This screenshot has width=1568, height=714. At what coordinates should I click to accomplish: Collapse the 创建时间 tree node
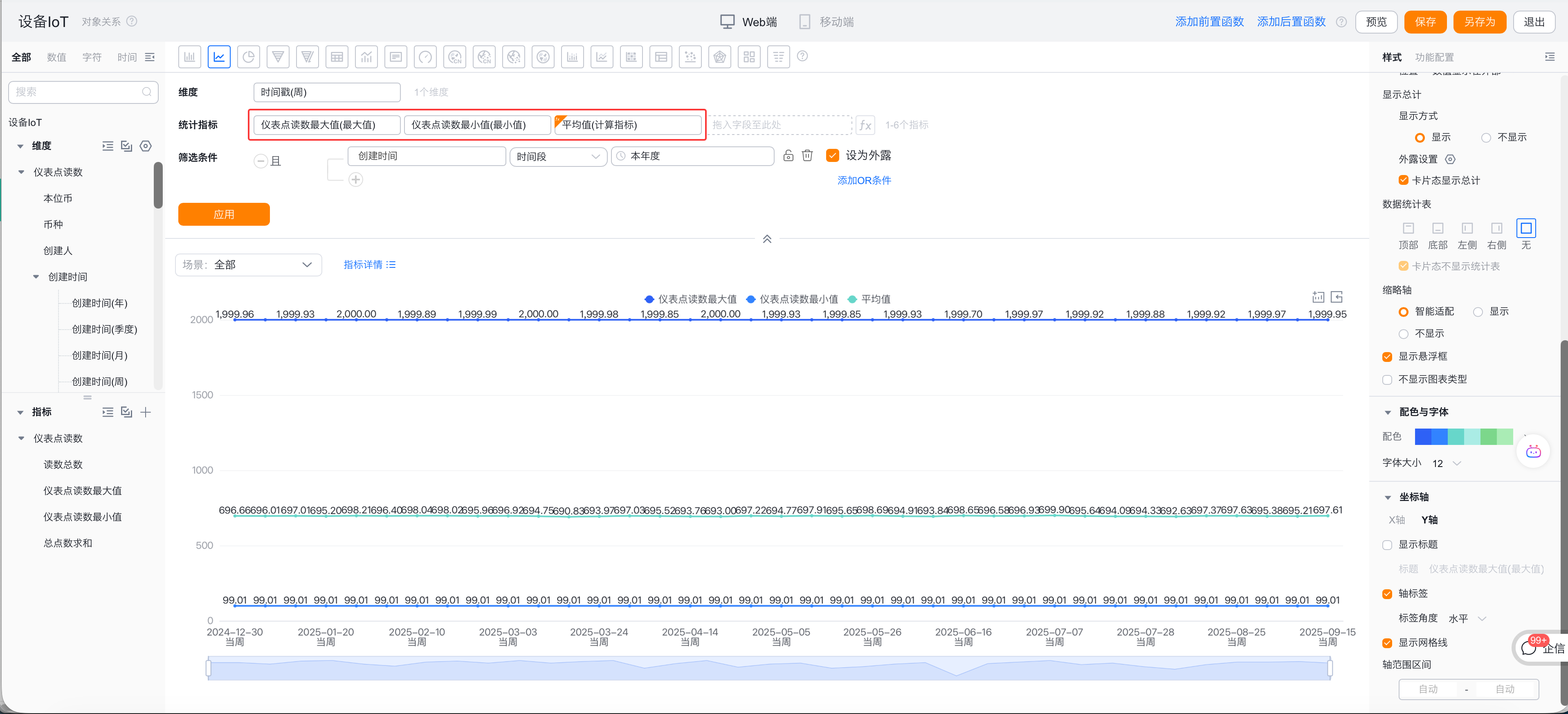click(x=36, y=277)
